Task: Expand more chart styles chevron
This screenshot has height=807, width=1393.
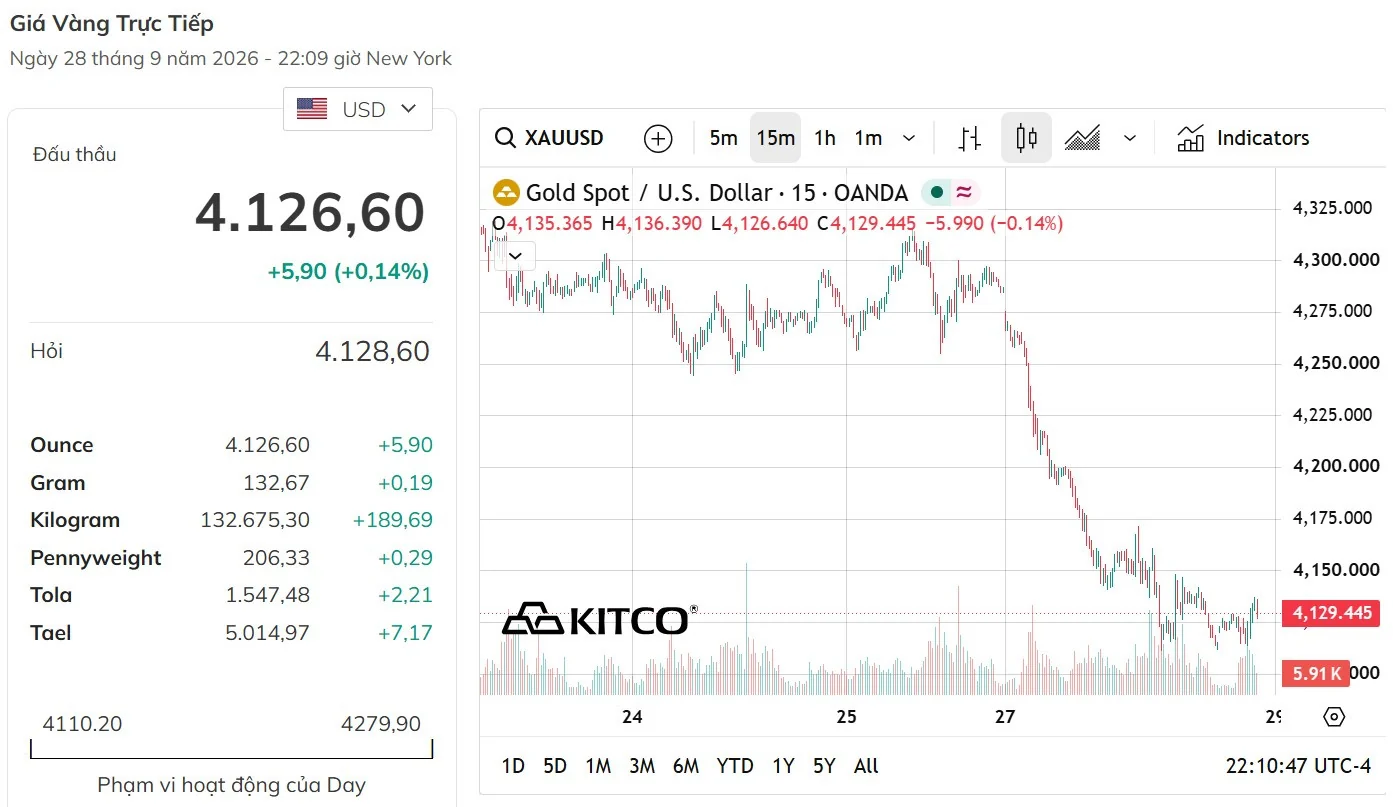Action: coord(1130,138)
